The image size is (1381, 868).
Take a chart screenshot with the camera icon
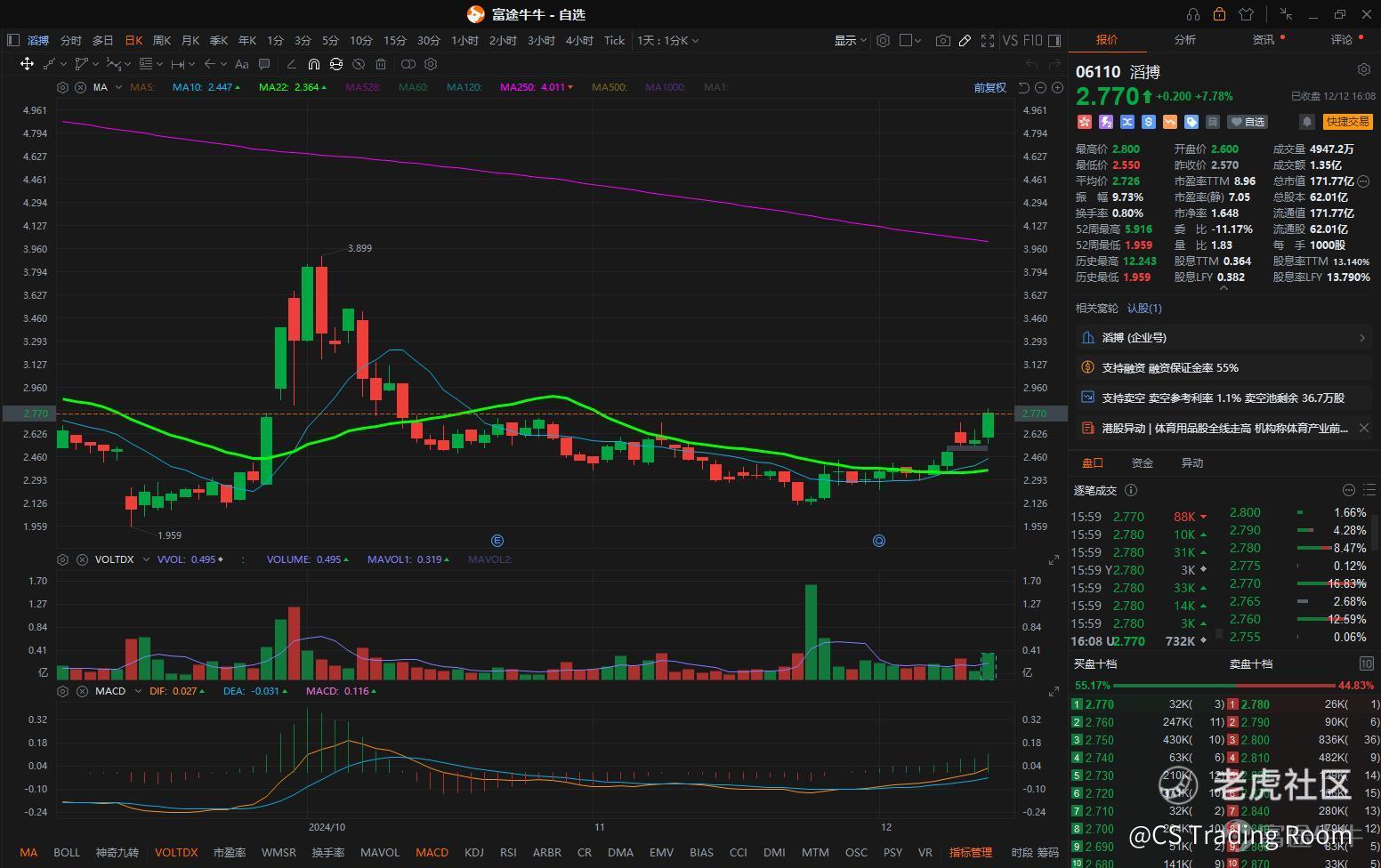pyautogui.click(x=942, y=40)
